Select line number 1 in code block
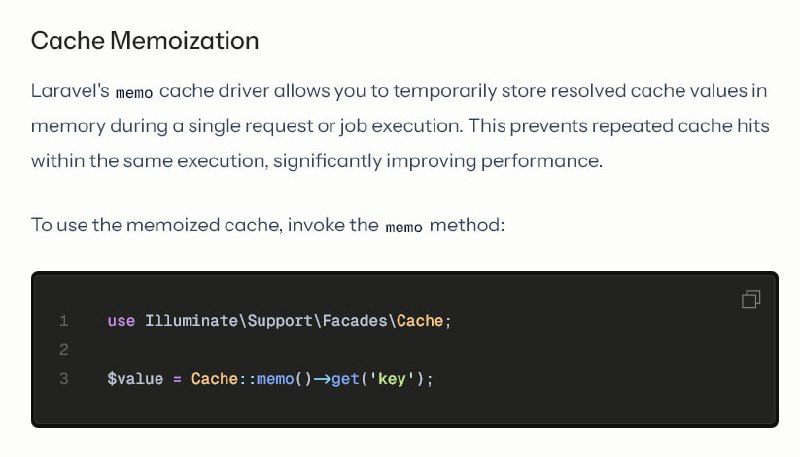This screenshot has height=457, width=800. pyautogui.click(x=63, y=321)
